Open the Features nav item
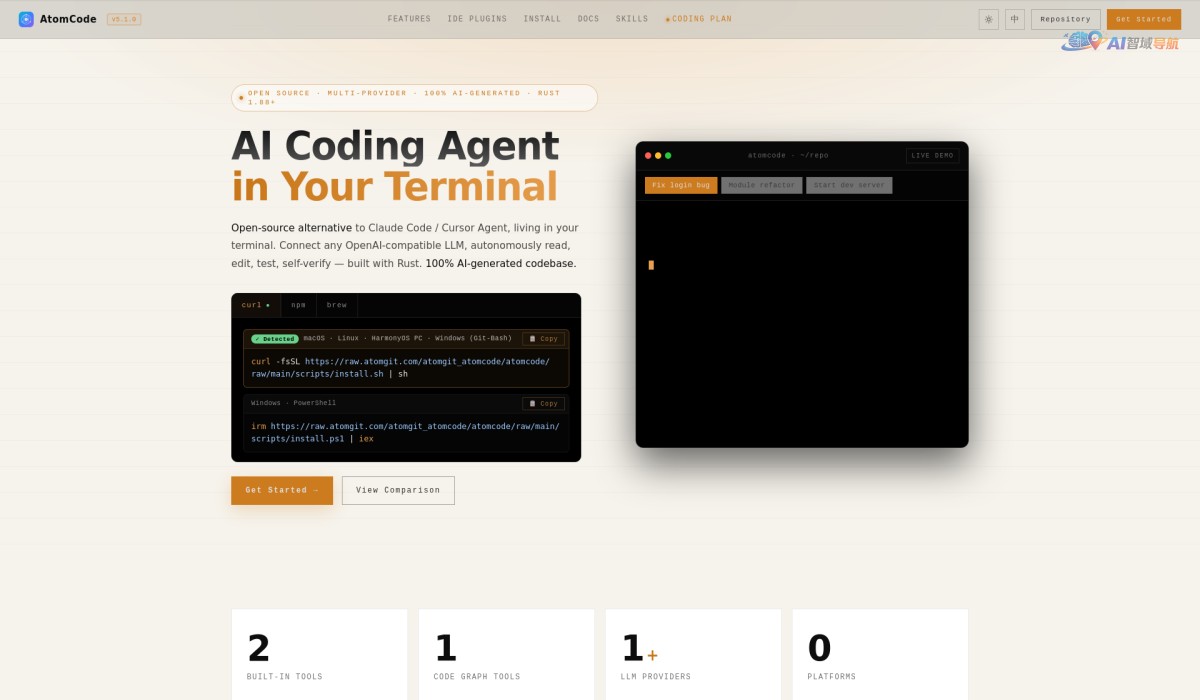The image size is (1200, 700). click(x=409, y=19)
